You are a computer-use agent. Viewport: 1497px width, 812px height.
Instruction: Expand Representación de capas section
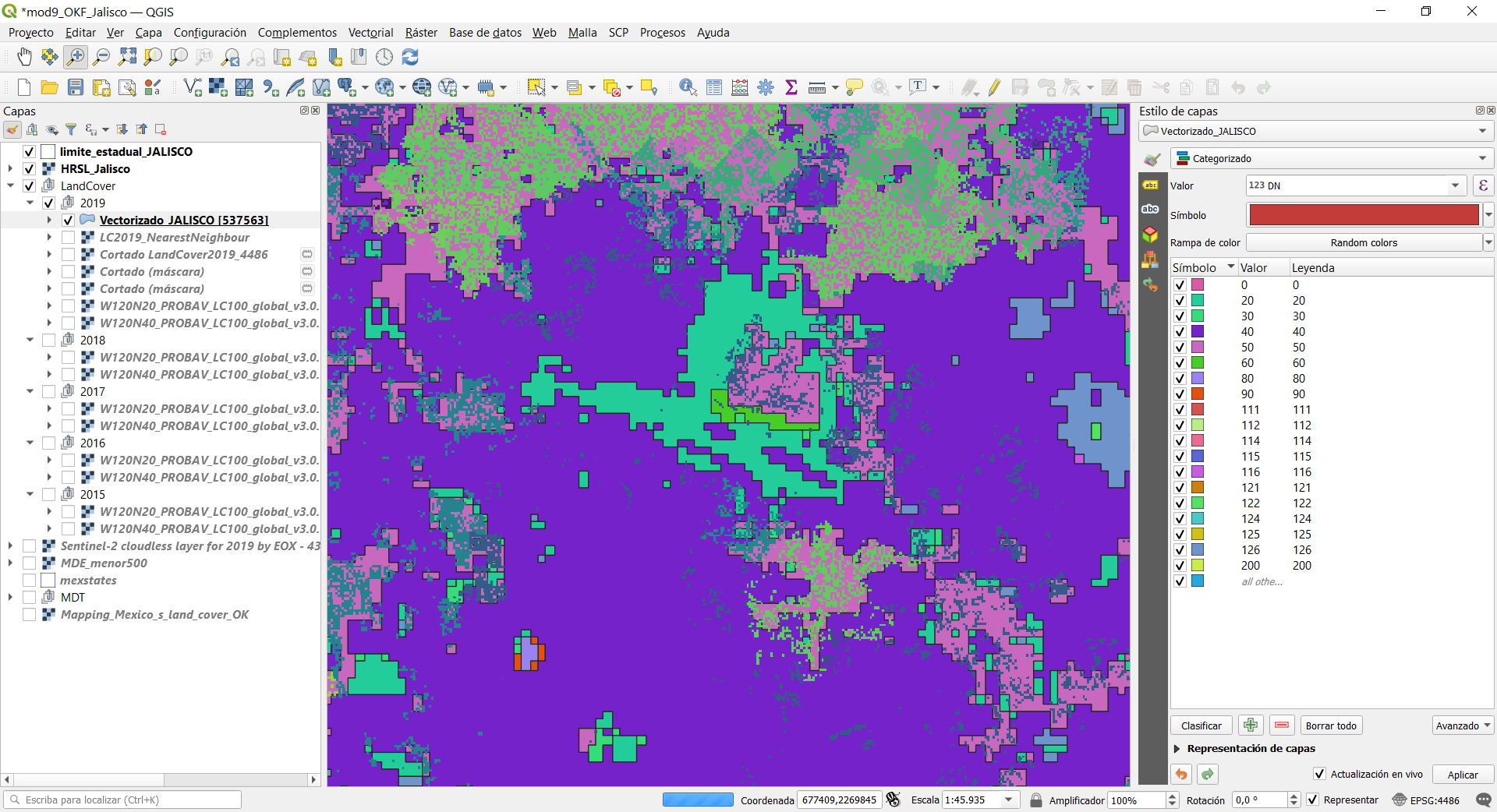click(1177, 748)
